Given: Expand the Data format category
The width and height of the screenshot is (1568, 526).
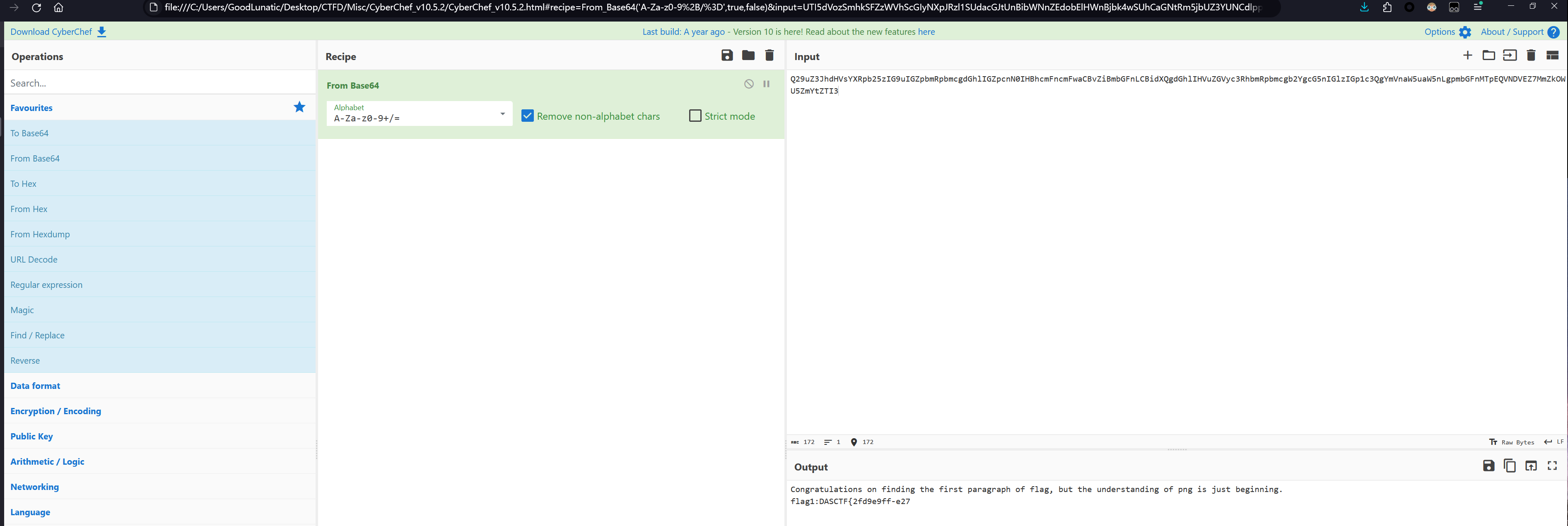Looking at the screenshot, I should coord(160,385).
